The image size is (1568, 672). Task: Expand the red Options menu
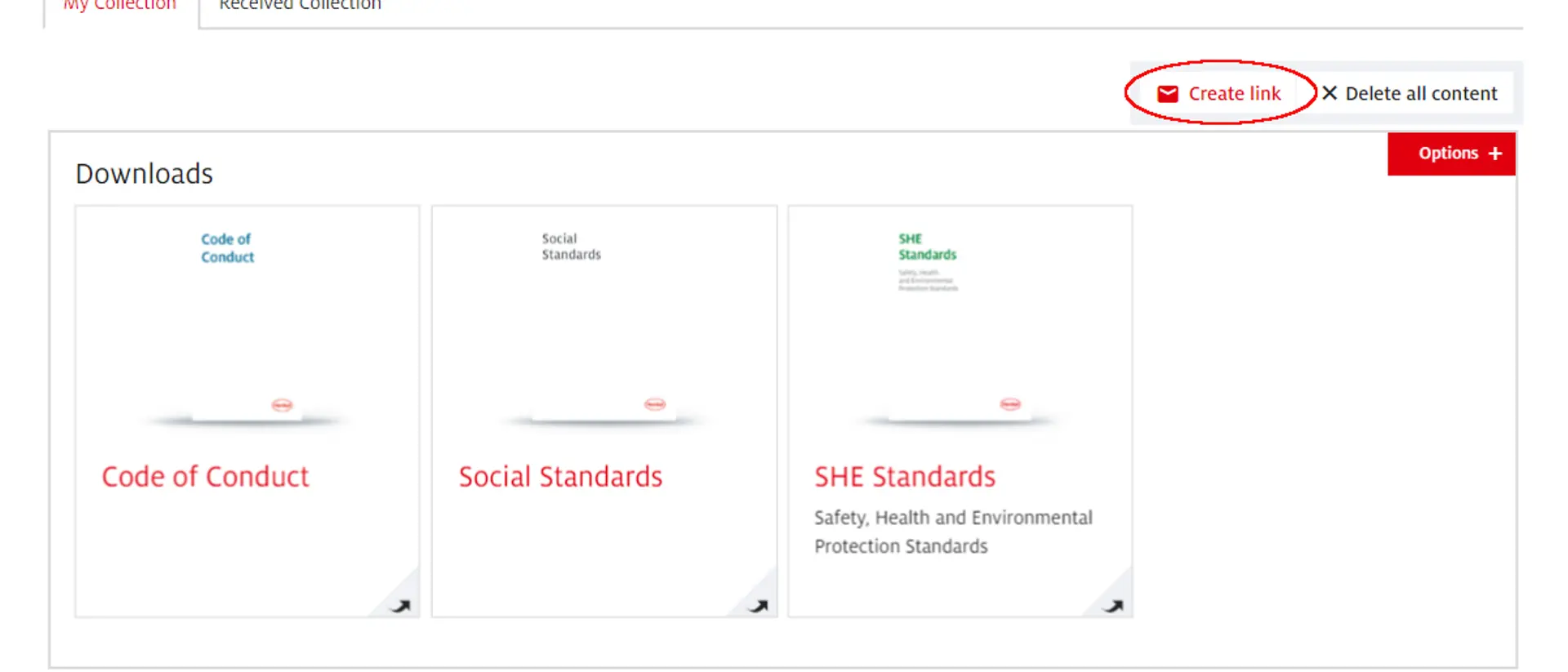1449,154
